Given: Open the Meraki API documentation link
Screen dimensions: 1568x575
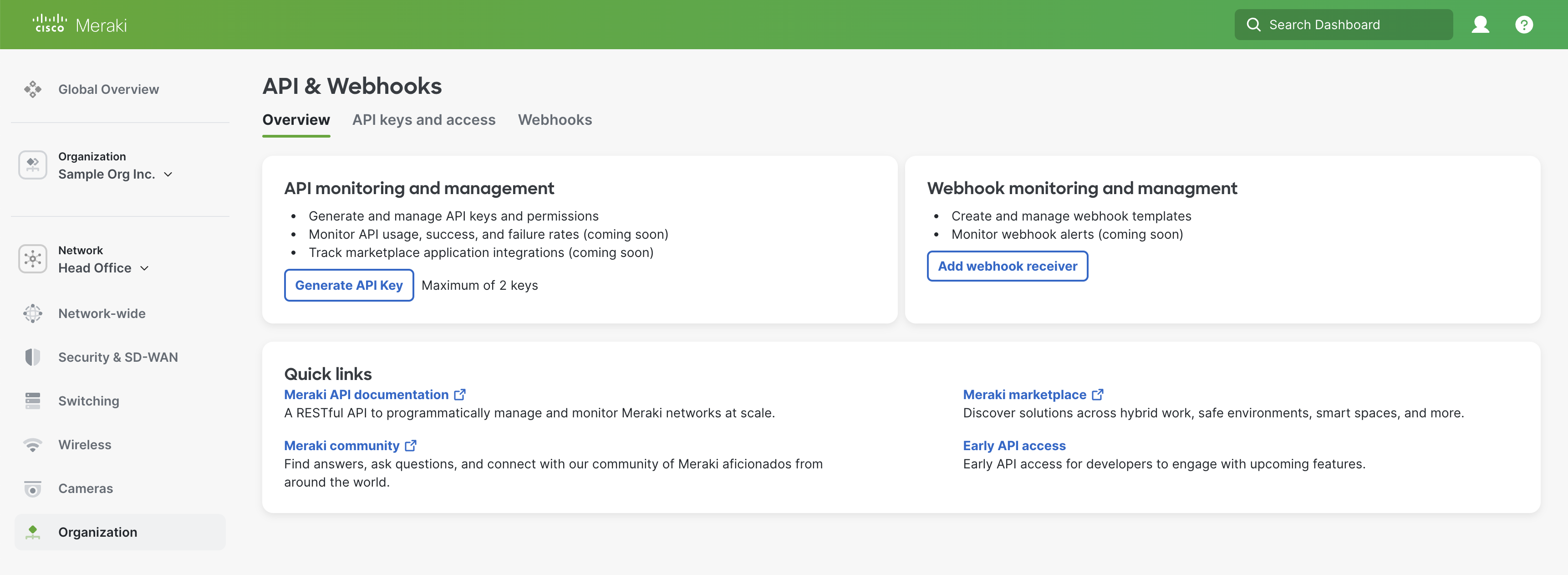Looking at the screenshot, I should pyautogui.click(x=367, y=395).
